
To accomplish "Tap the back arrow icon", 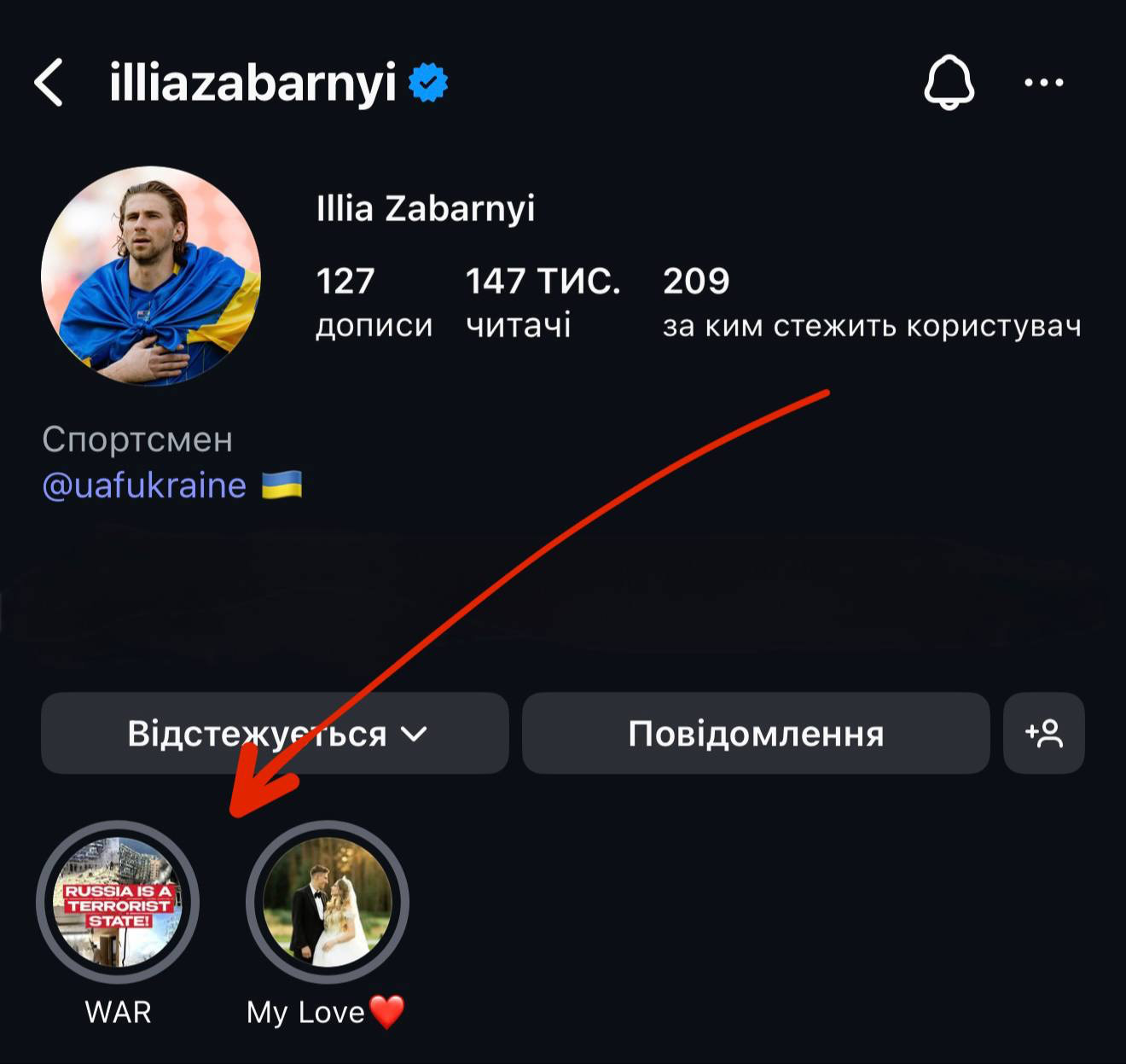I will (x=49, y=83).
